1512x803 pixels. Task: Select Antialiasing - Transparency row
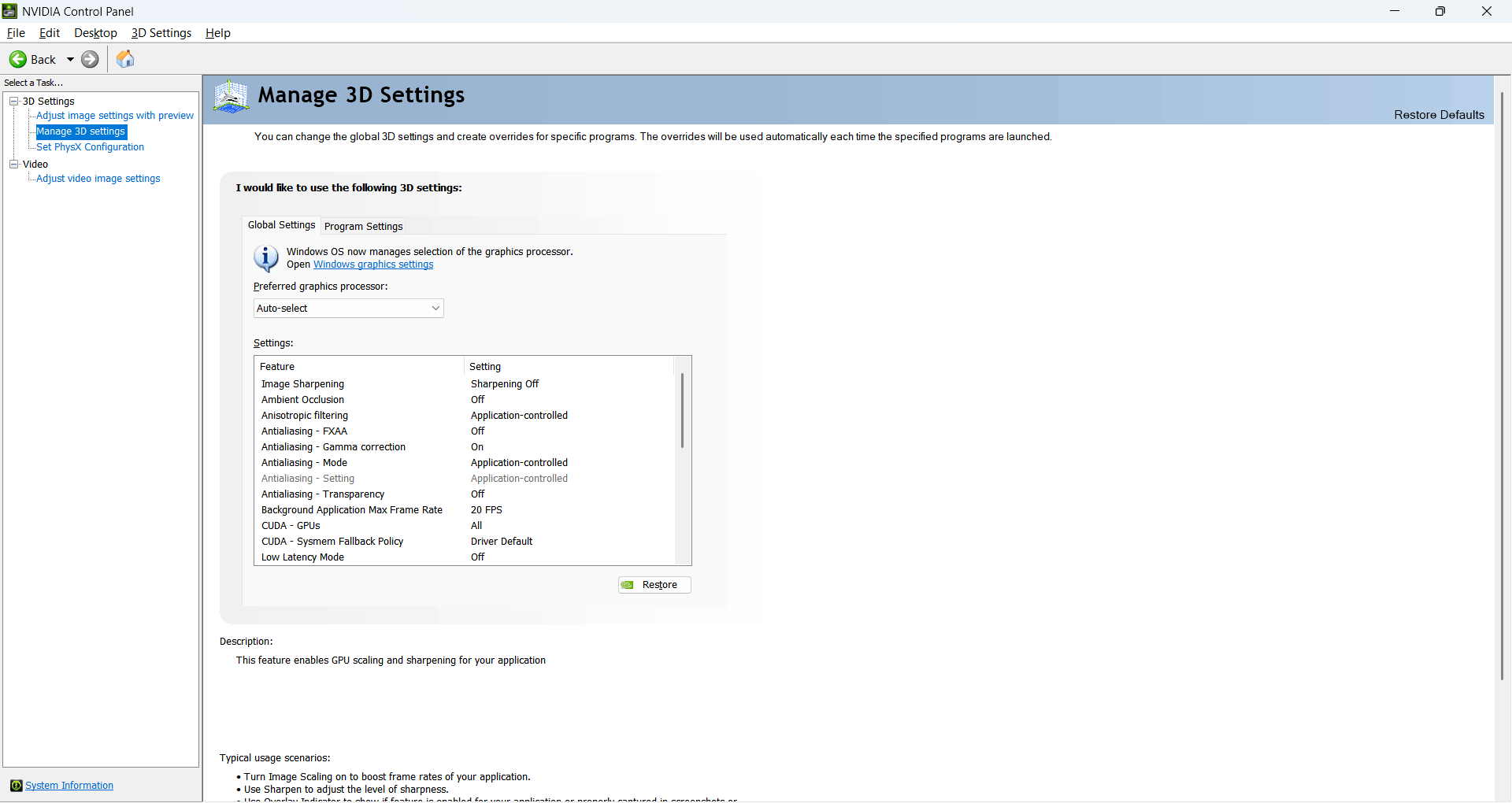465,494
